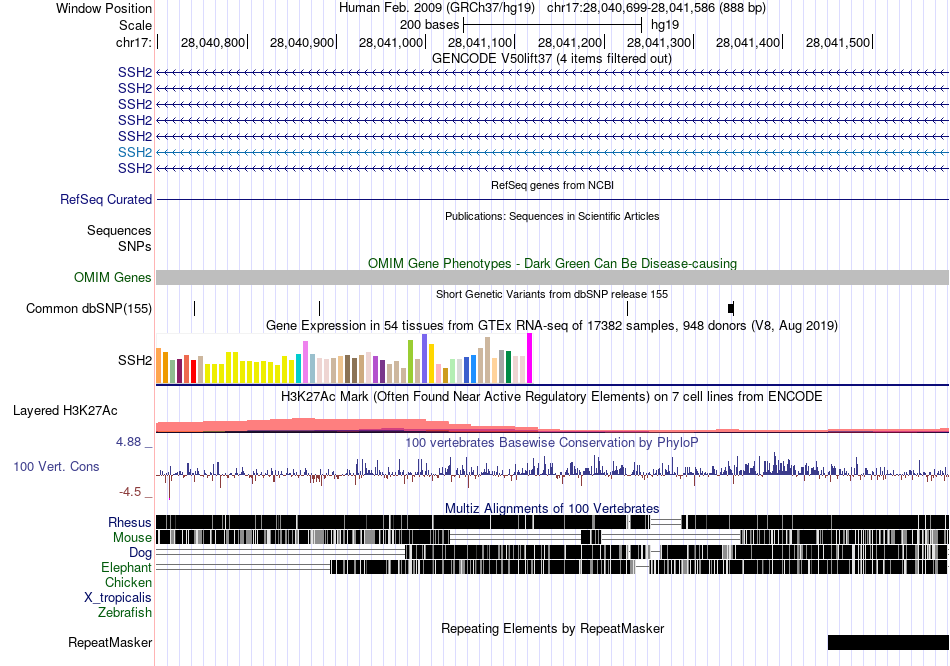
Task: Click the Chicken species label
Action: 128,582
